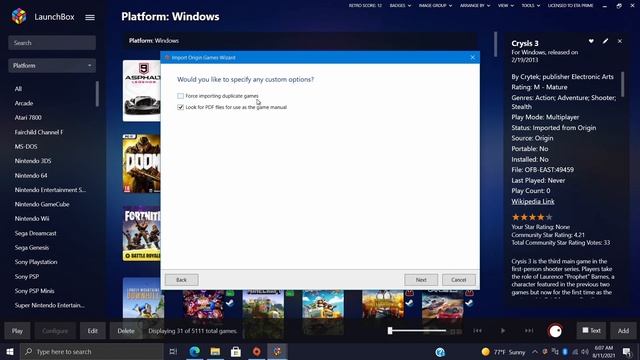
Task: Open Microsoft Store from taskbar
Action: point(236,351)
